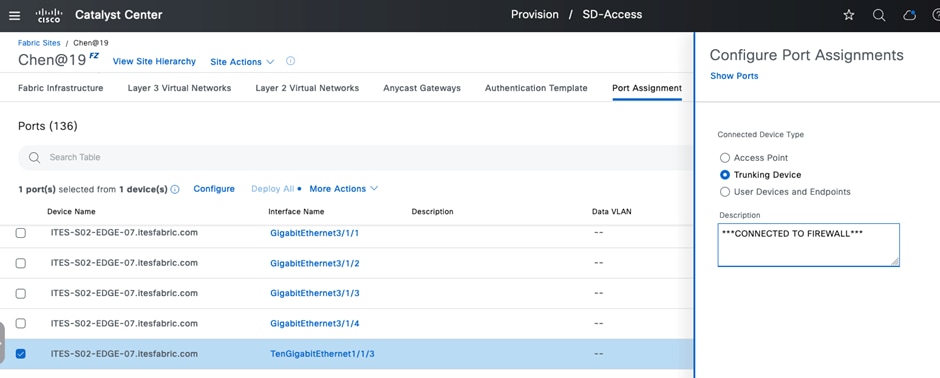
Task: Expand the More Actions dropdown
Action: click(344, 189)
